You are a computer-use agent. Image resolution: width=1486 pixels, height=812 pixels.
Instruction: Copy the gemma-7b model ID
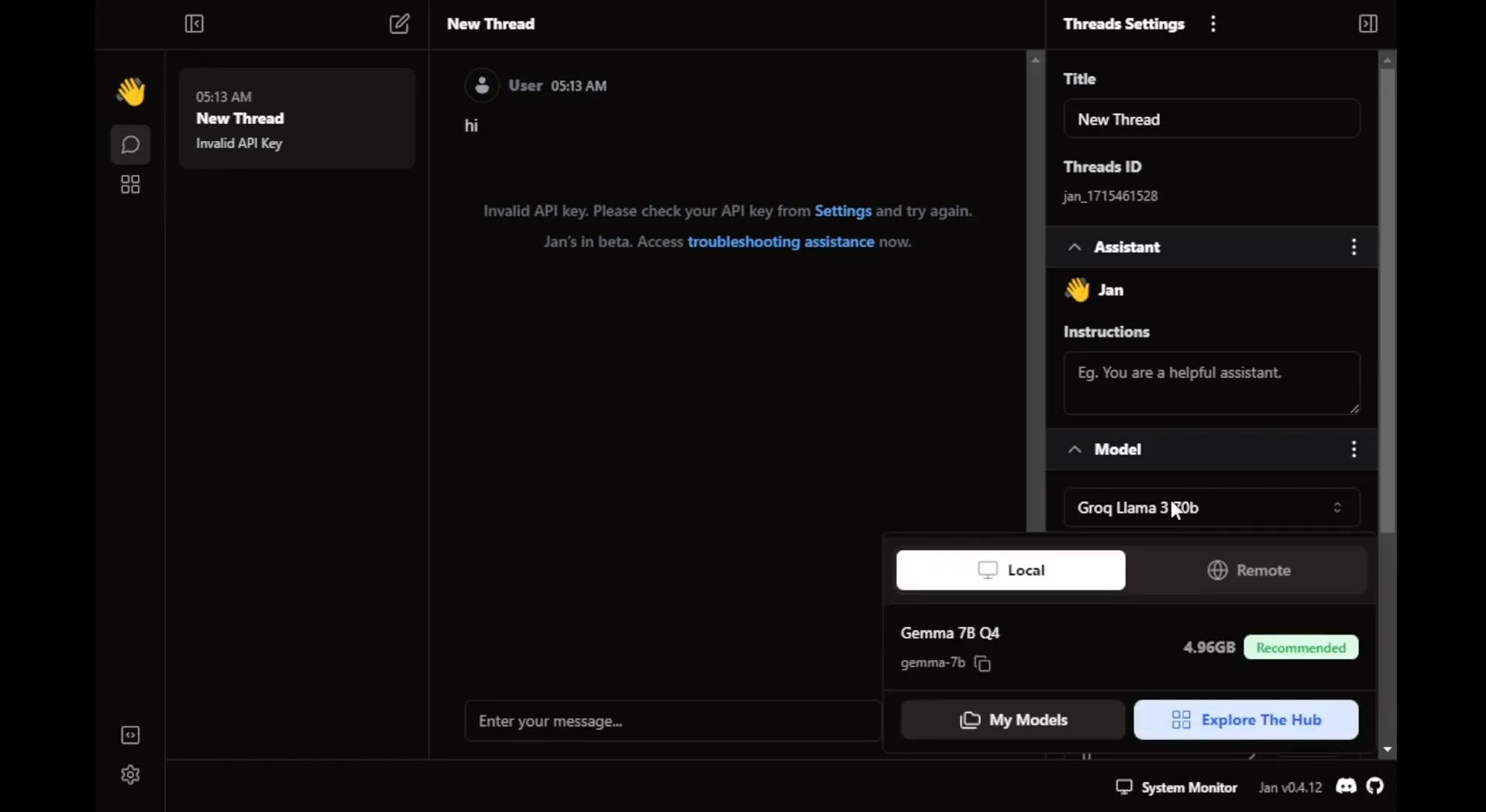coord(982,664)
